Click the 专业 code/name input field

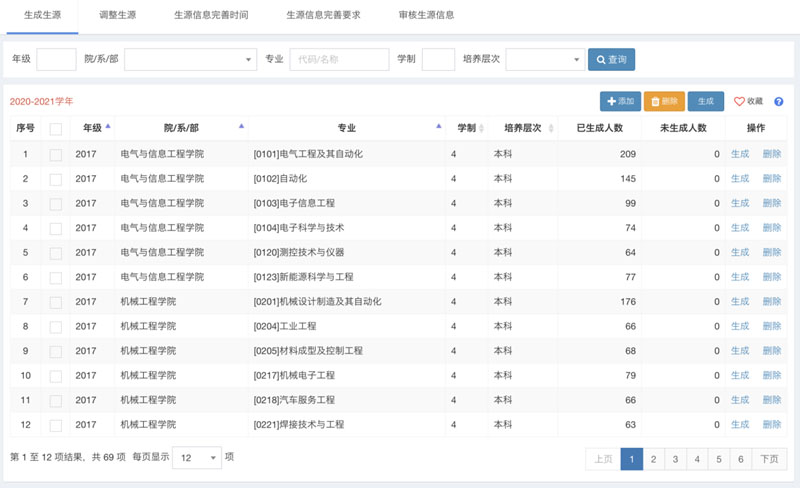[339, 60]
